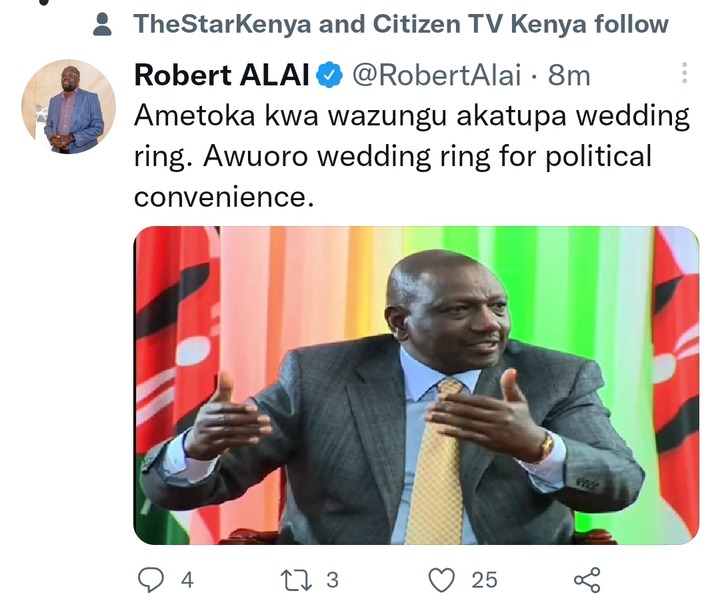The image size is (720, 609).
Task: Click the person icon beside follow context
Action: [x=102, y=24]
